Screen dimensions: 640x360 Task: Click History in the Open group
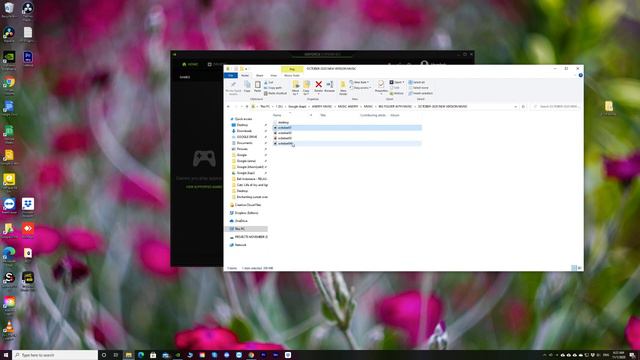point(397,93)
